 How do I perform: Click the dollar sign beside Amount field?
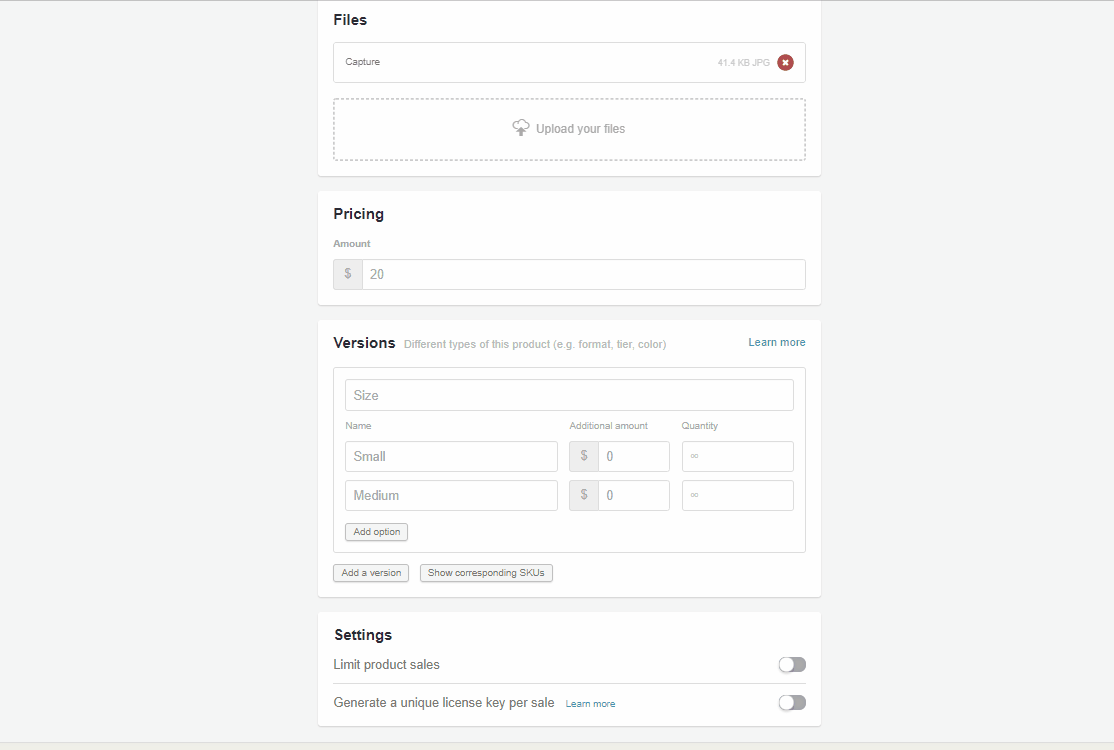[x=348, y=274]
